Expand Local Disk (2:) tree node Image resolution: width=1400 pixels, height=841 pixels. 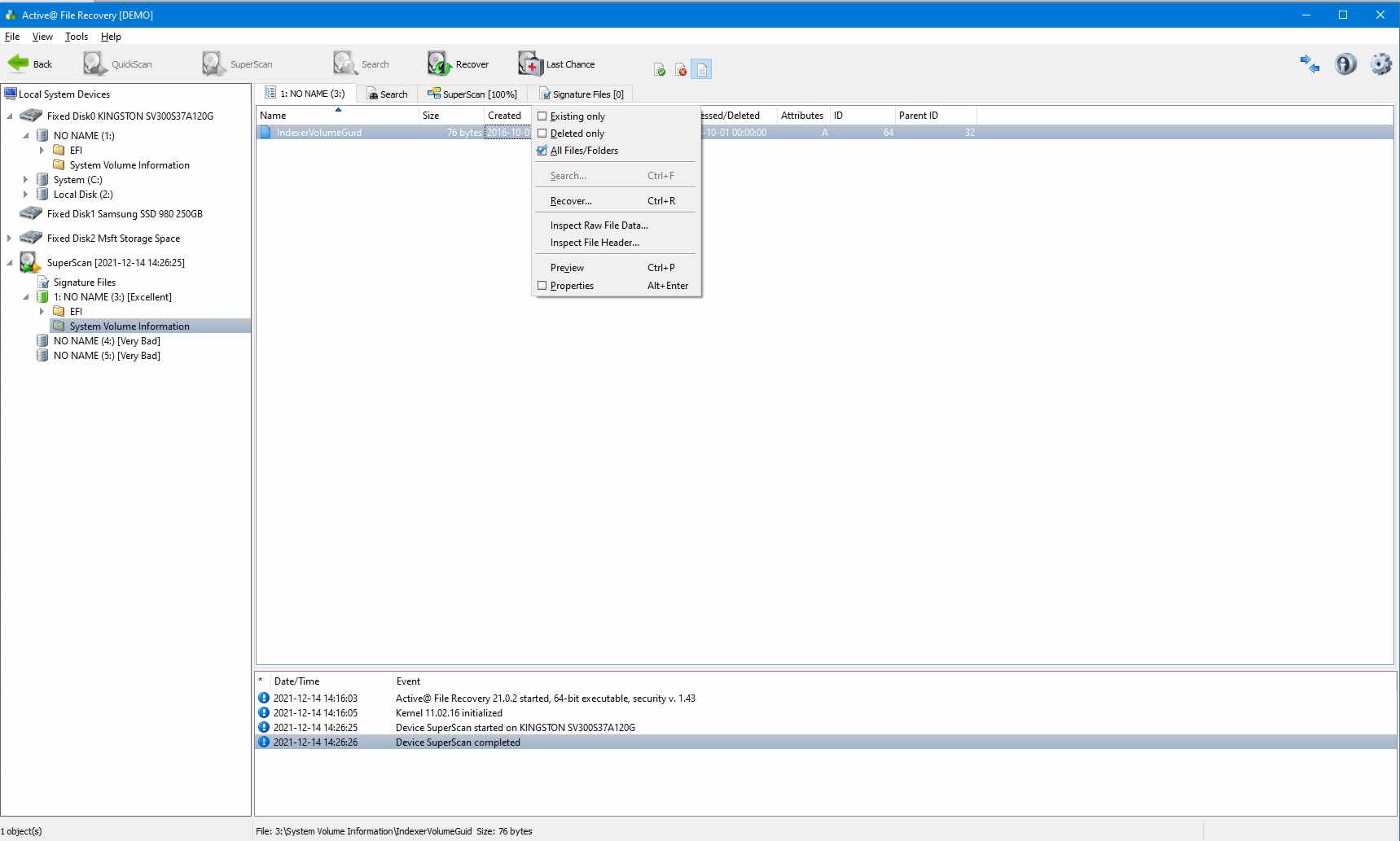tap(26, 194)
